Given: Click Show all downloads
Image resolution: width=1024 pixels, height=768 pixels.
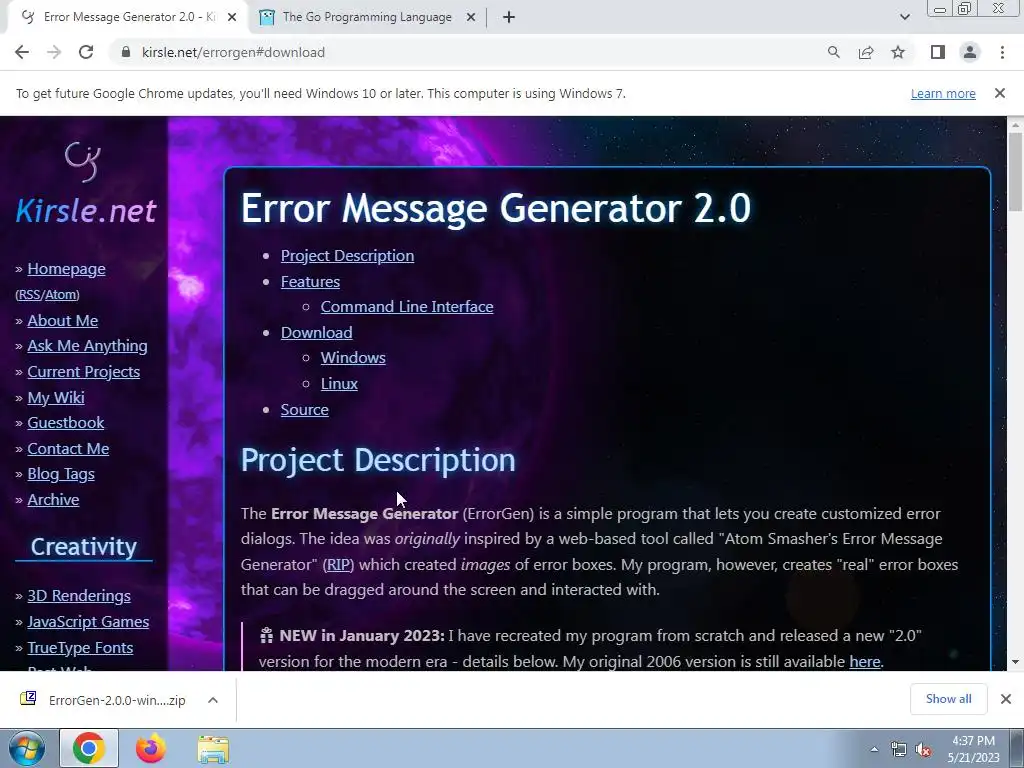Looking at the screenshot, I should pos(948,699).
